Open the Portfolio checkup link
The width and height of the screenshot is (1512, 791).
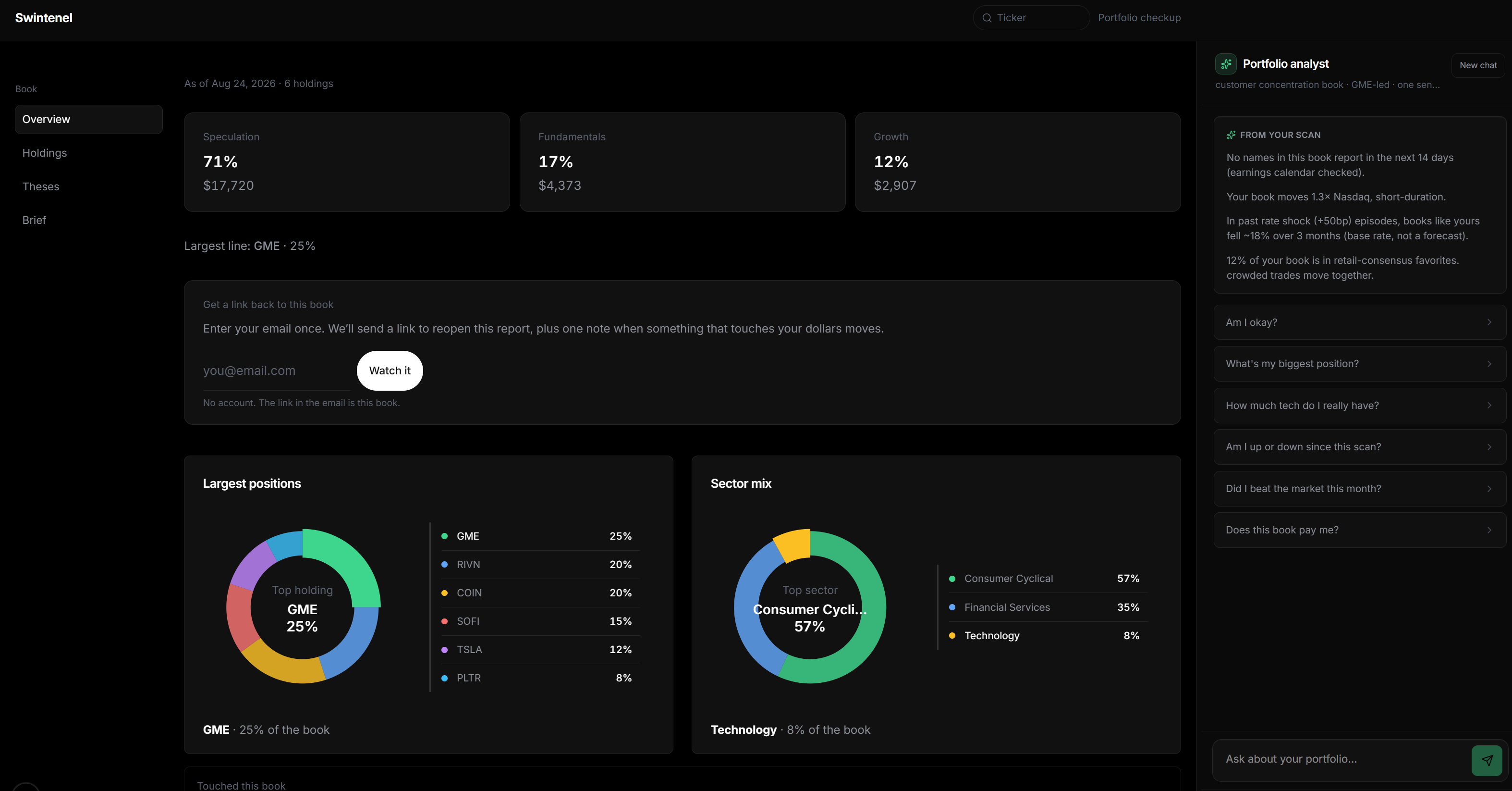pyautogui.click(x=1139, y=18)
